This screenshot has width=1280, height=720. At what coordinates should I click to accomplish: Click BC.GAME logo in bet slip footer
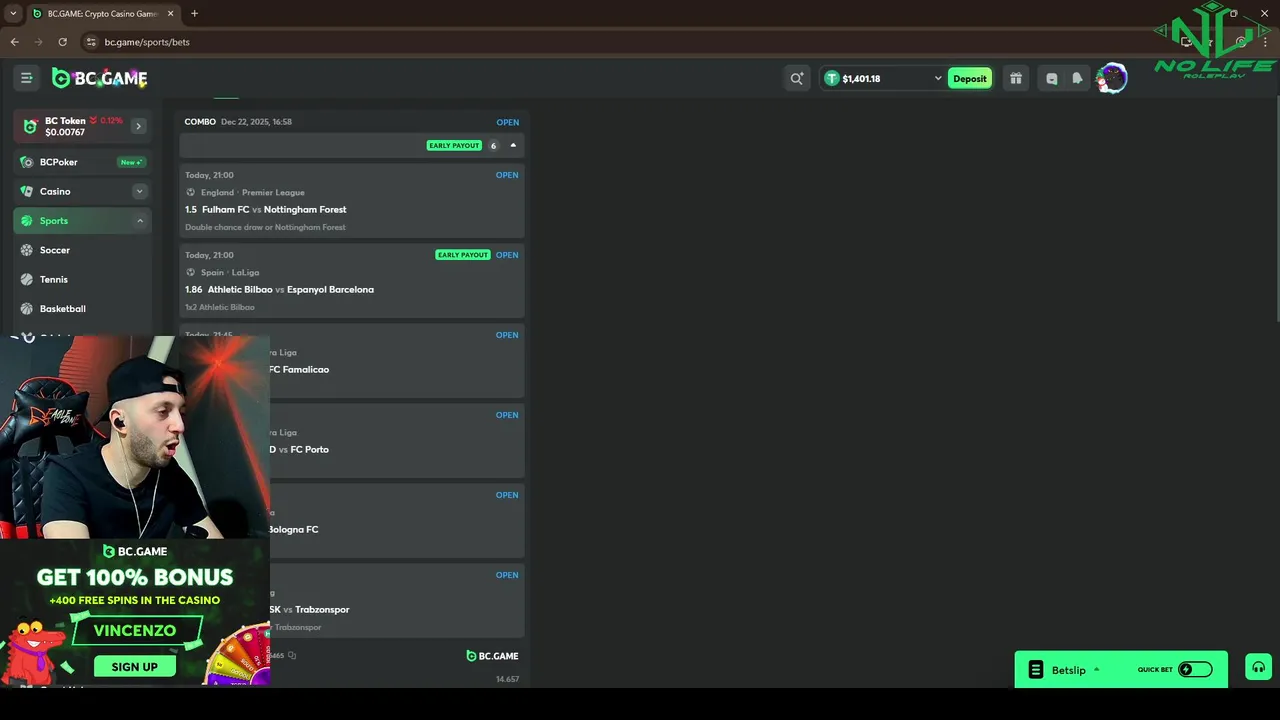click(492, 656)
